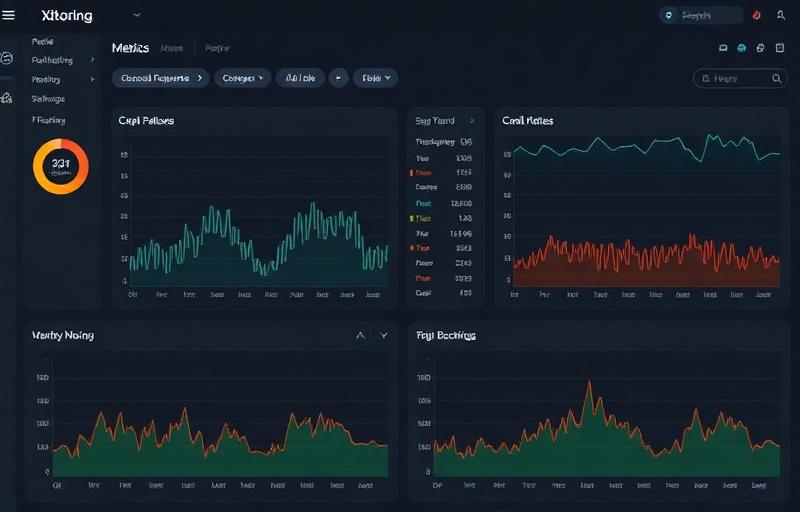Click the magnifier icon in filter field
The height and width of the screenshot is (512, 800).
point(778,78)
